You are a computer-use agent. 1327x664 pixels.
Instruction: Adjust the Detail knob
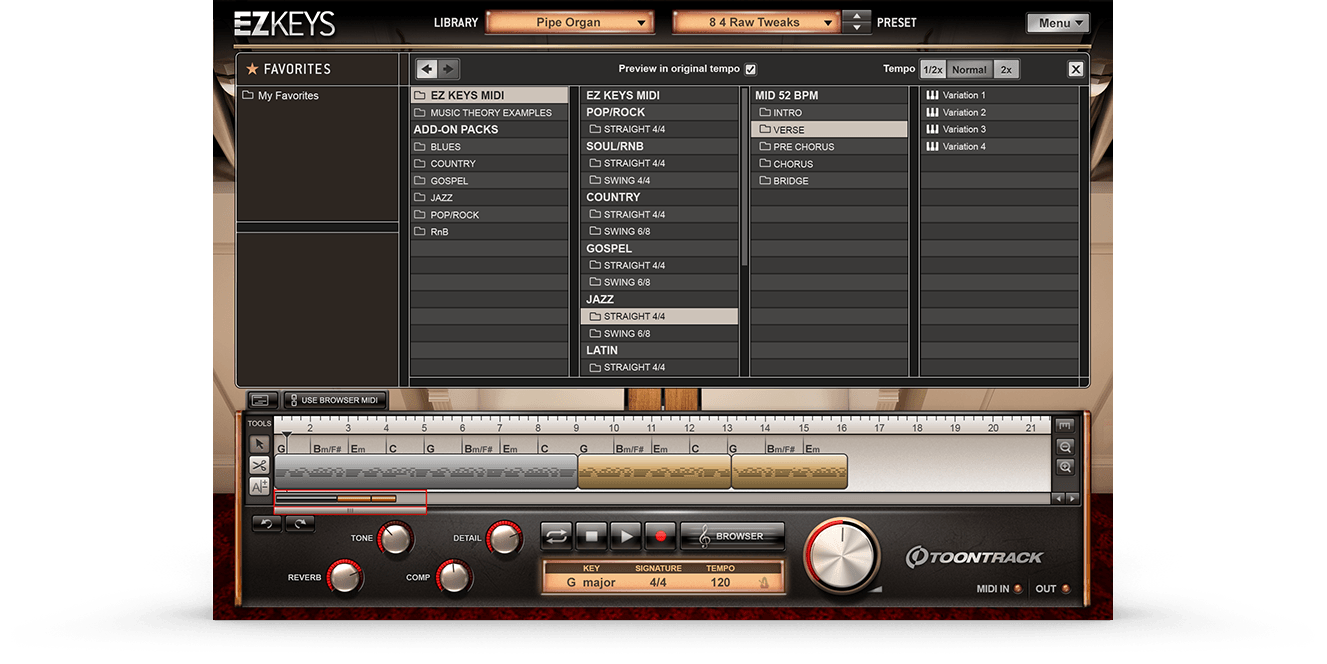tap(504, 538)
